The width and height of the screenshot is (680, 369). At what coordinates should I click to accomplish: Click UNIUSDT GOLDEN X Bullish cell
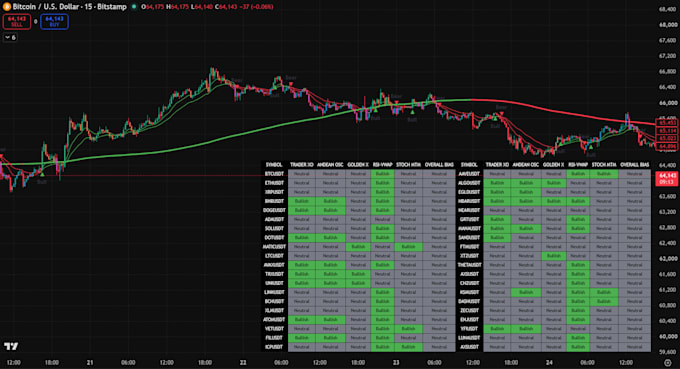(358, 283)
